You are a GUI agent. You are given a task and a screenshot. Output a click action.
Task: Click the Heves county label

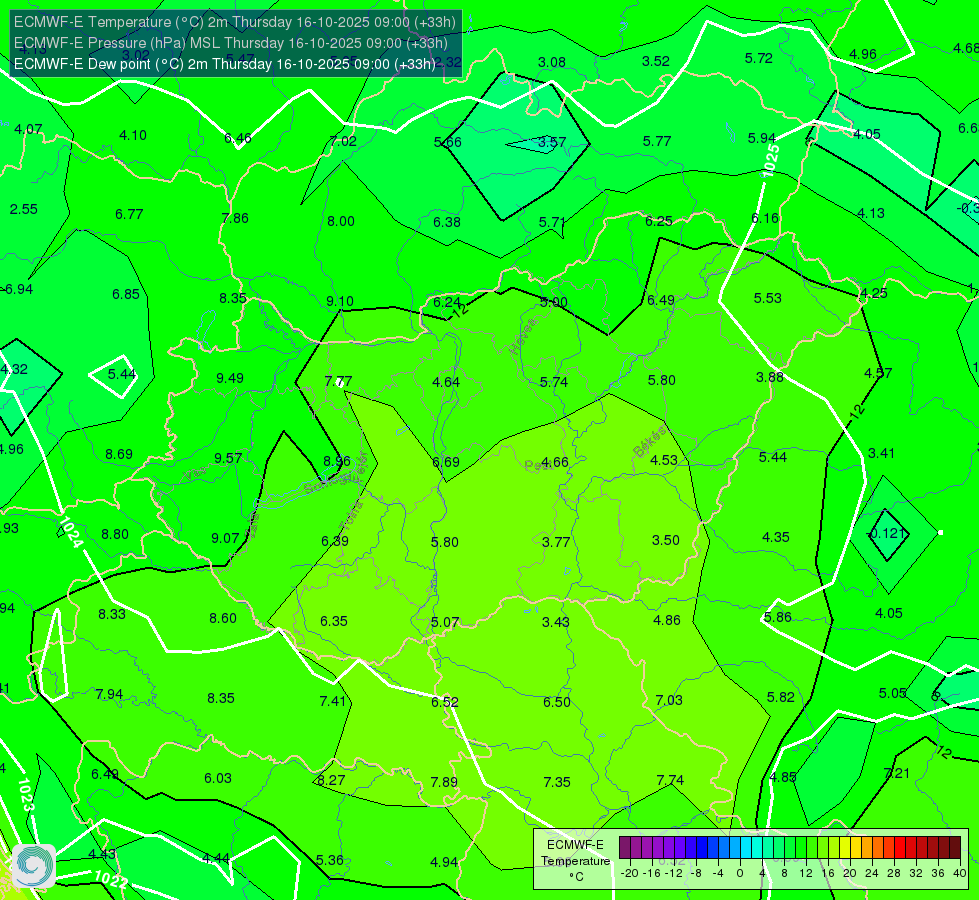click(x=523, y=336)
